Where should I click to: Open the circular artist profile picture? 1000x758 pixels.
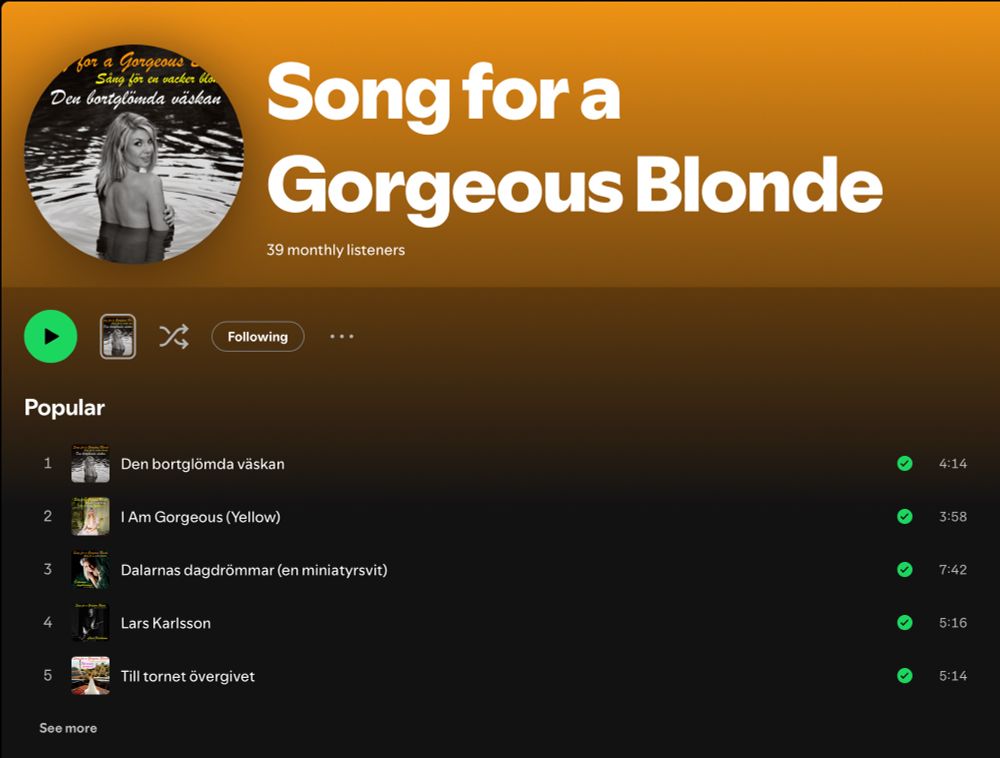(x=134, y=154)
